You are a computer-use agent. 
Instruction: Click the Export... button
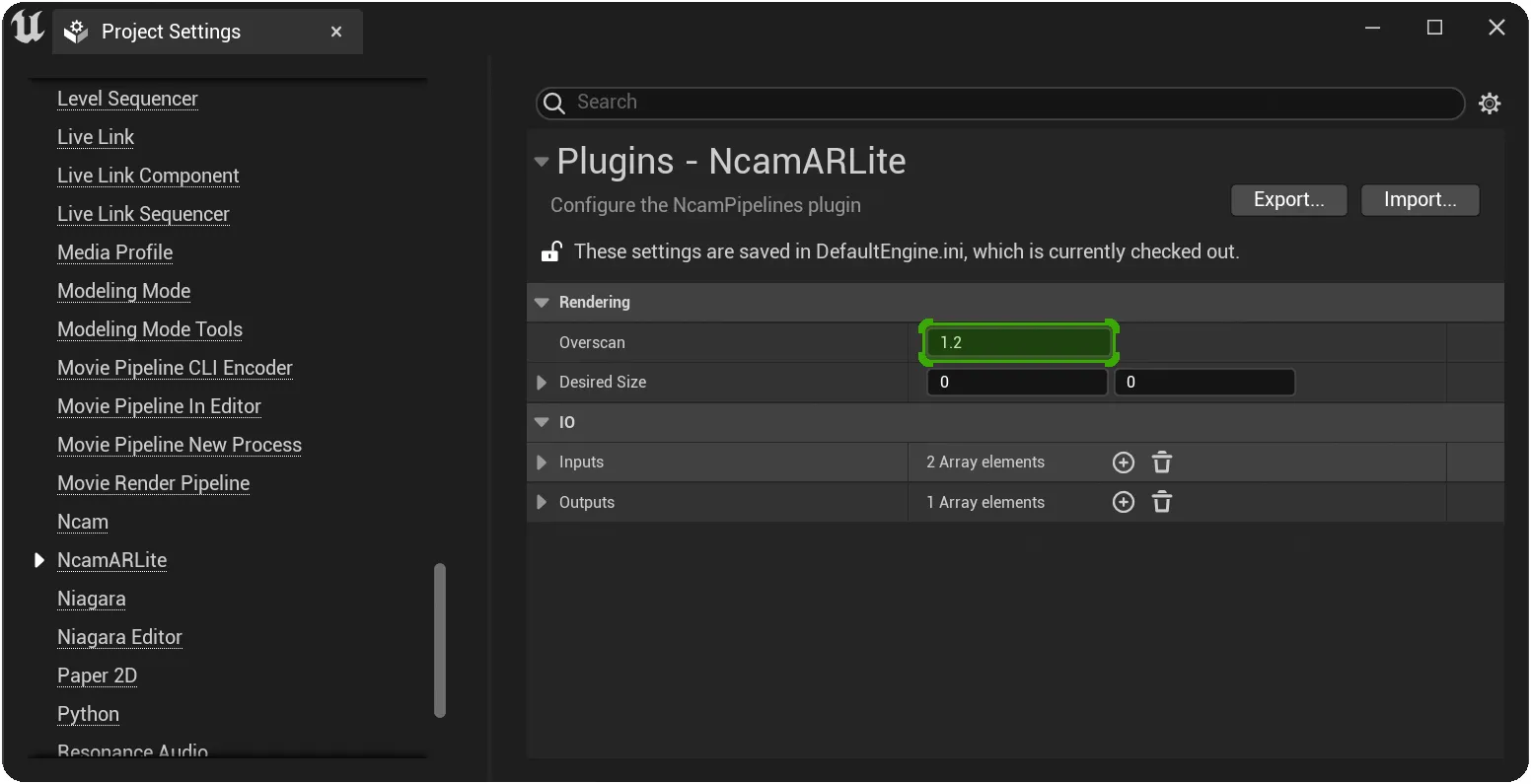pyautogui.click(x=1290, y=200)
